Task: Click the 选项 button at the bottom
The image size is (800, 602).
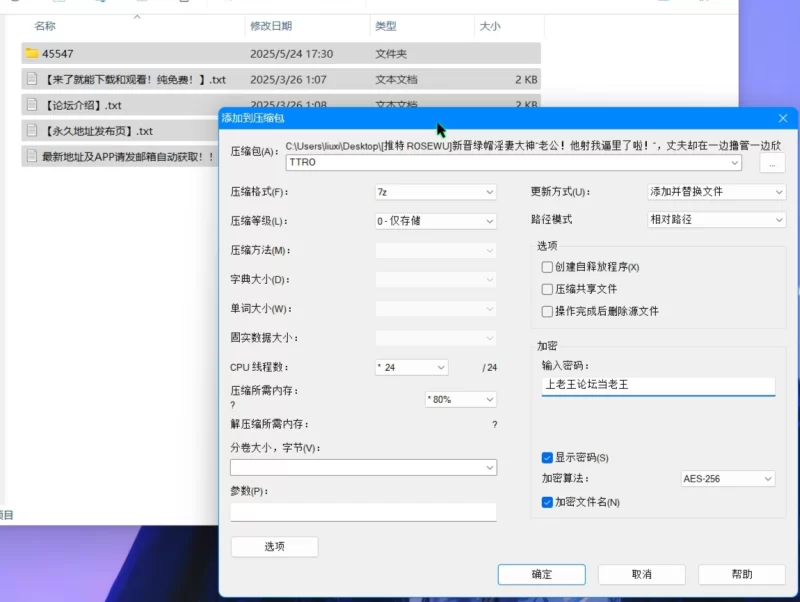Action: [x=274, y=547]
